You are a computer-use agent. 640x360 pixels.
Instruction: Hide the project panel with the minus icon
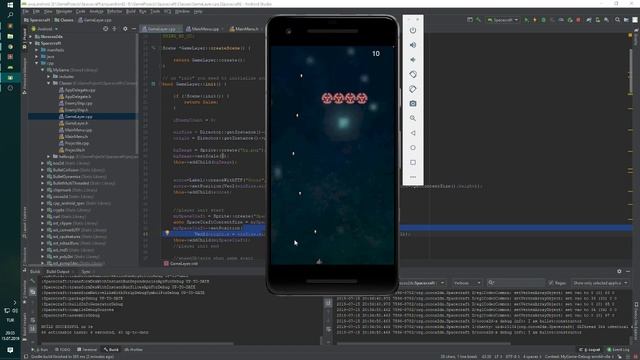click(x=133, y=29)
